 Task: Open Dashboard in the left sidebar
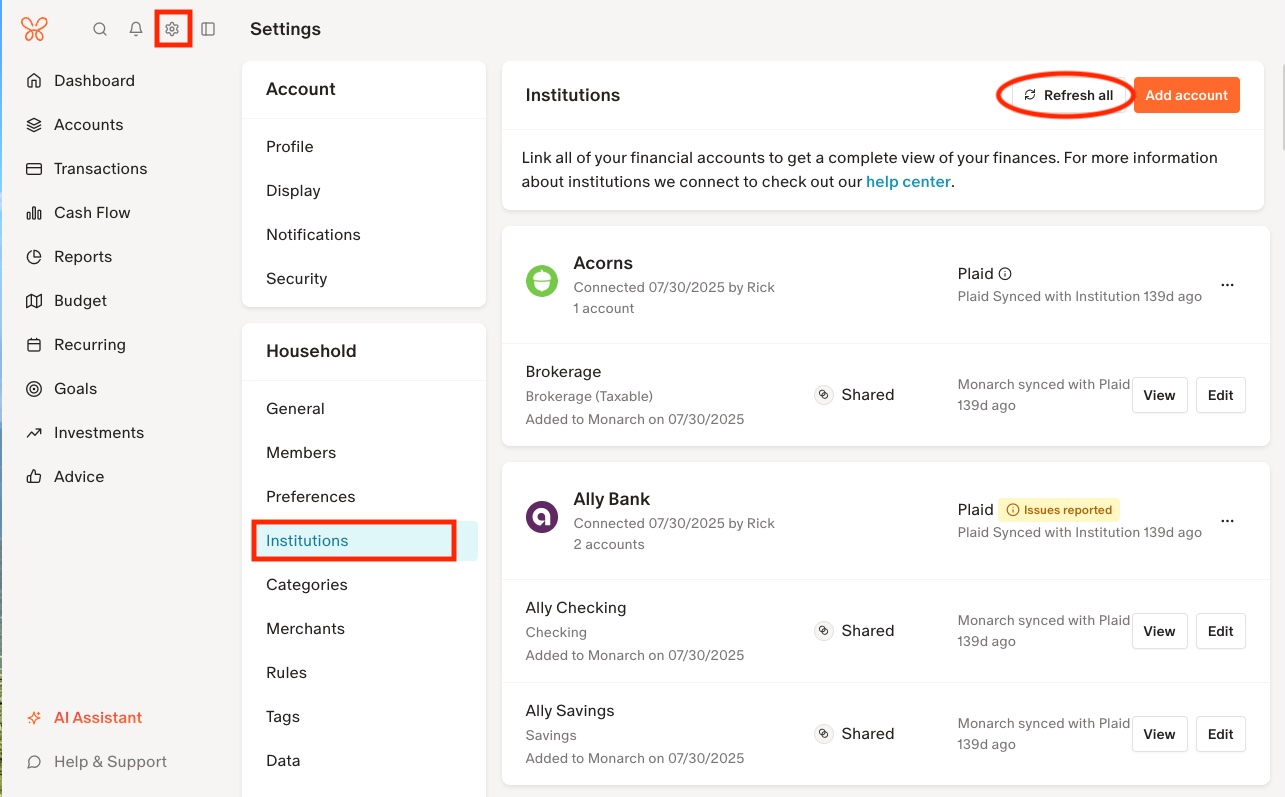tap(94, 81)
